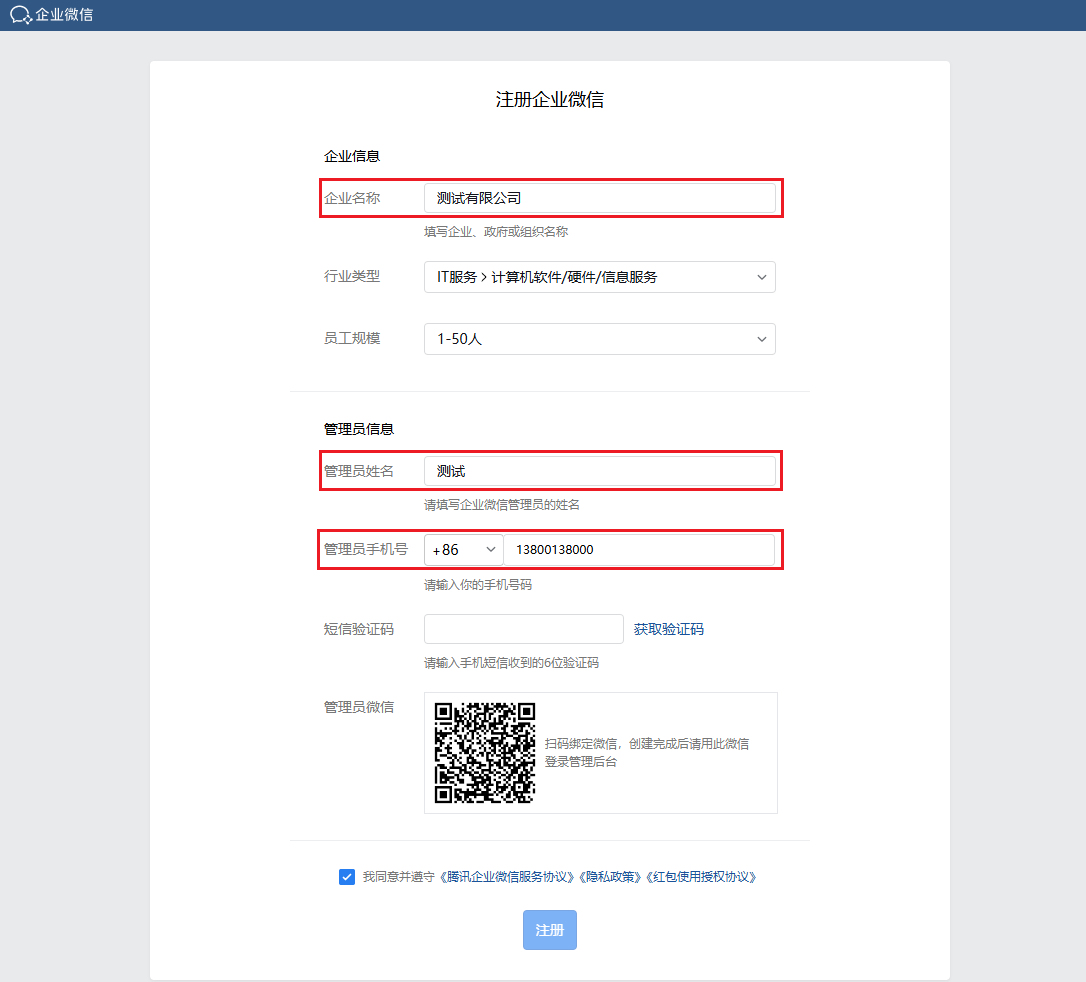Uncheck the agreement checkbox
The image size is (1086, 982).
(347, 877)
